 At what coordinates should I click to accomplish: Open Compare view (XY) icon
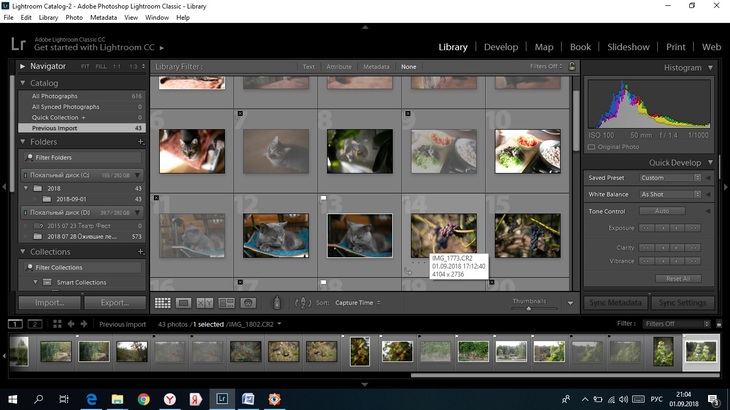[x=204, y=303]
